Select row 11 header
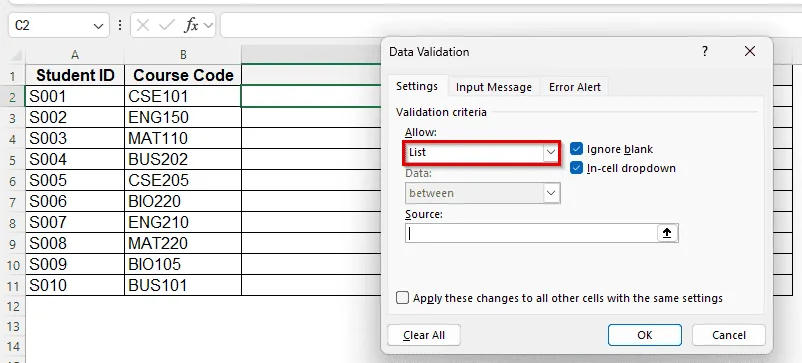 (13, 285)
